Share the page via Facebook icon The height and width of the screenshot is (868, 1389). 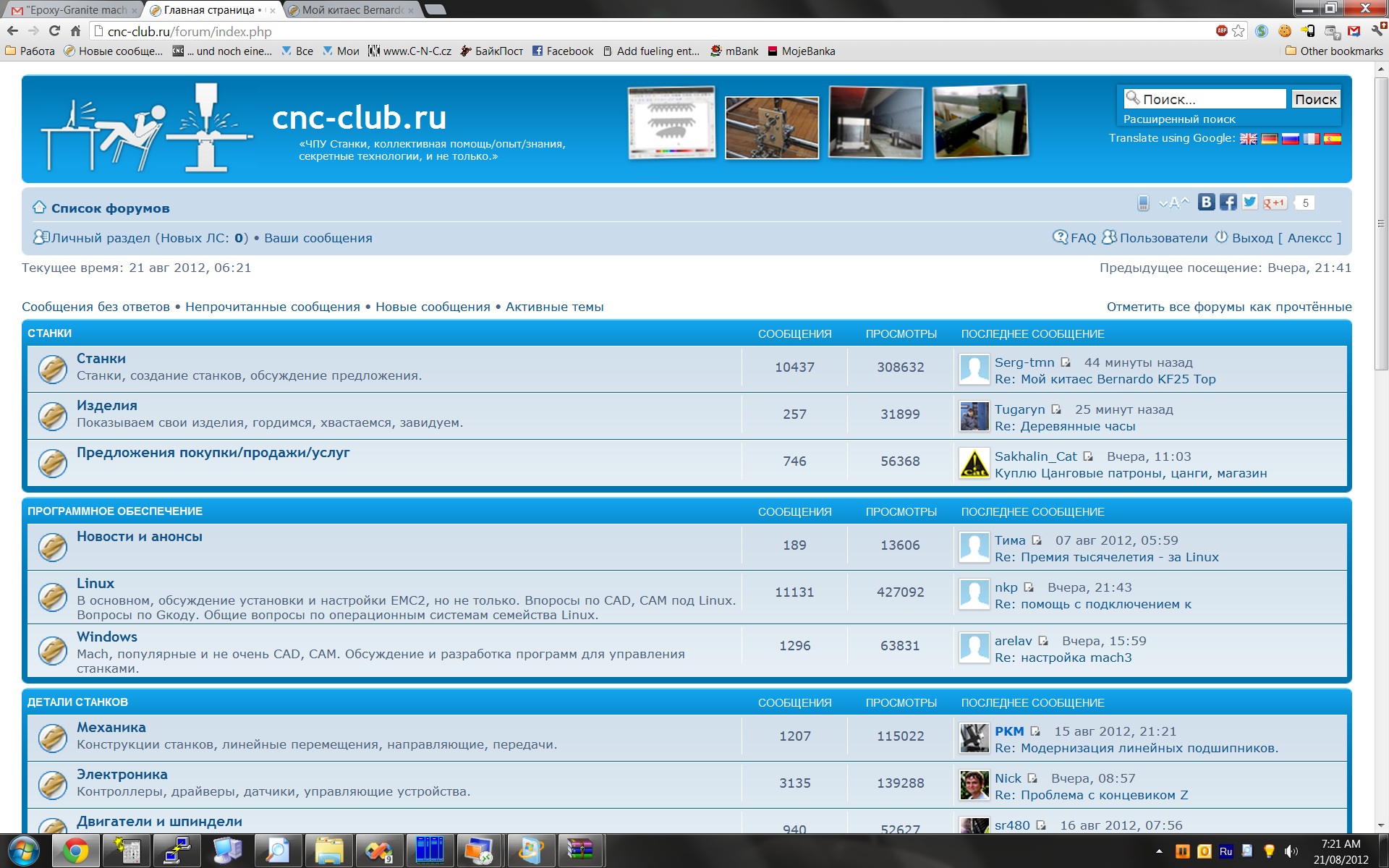tap(1228, 203)
